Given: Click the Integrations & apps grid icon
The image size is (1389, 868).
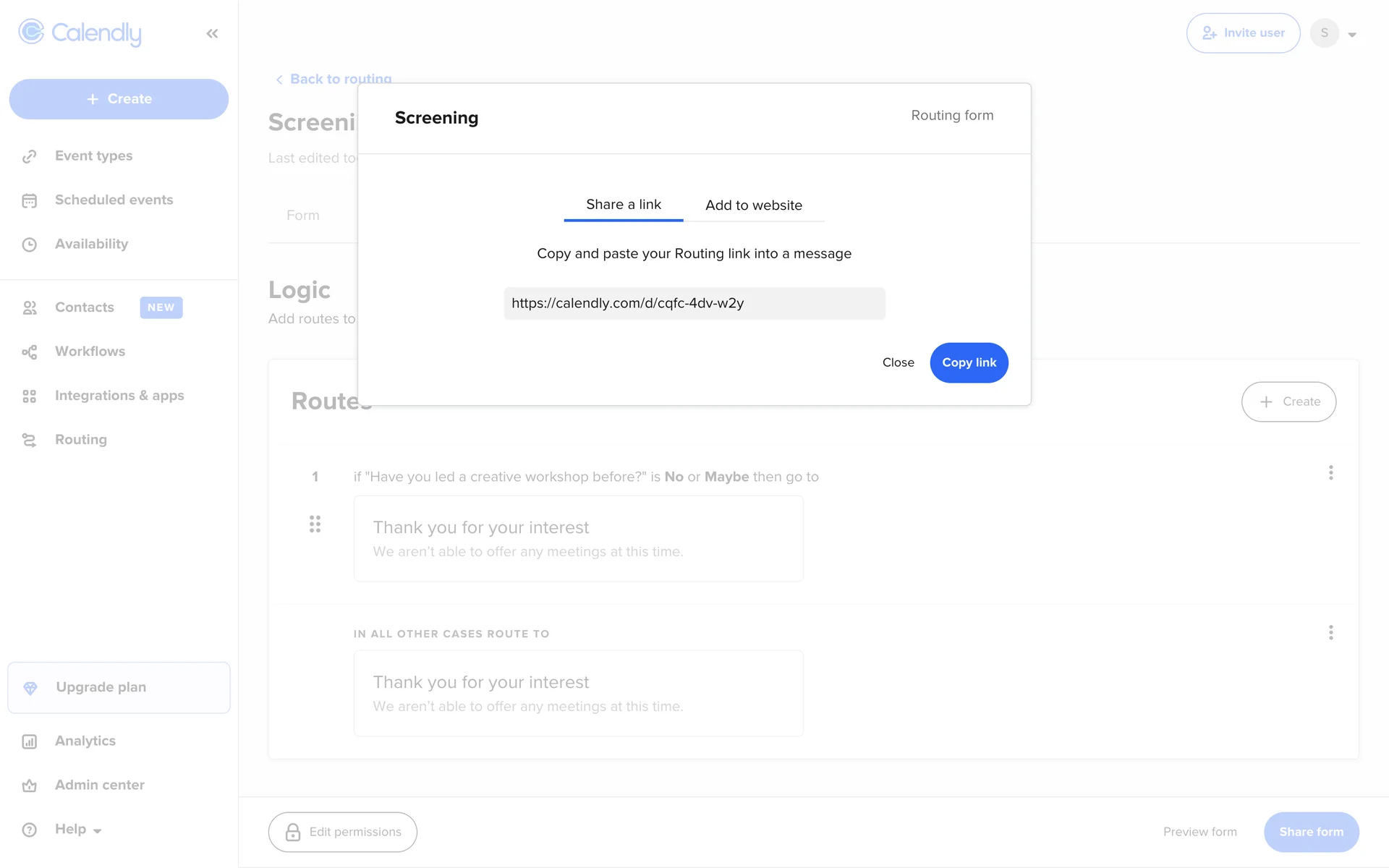Looking at the screenshot, I should coord(29,396).
